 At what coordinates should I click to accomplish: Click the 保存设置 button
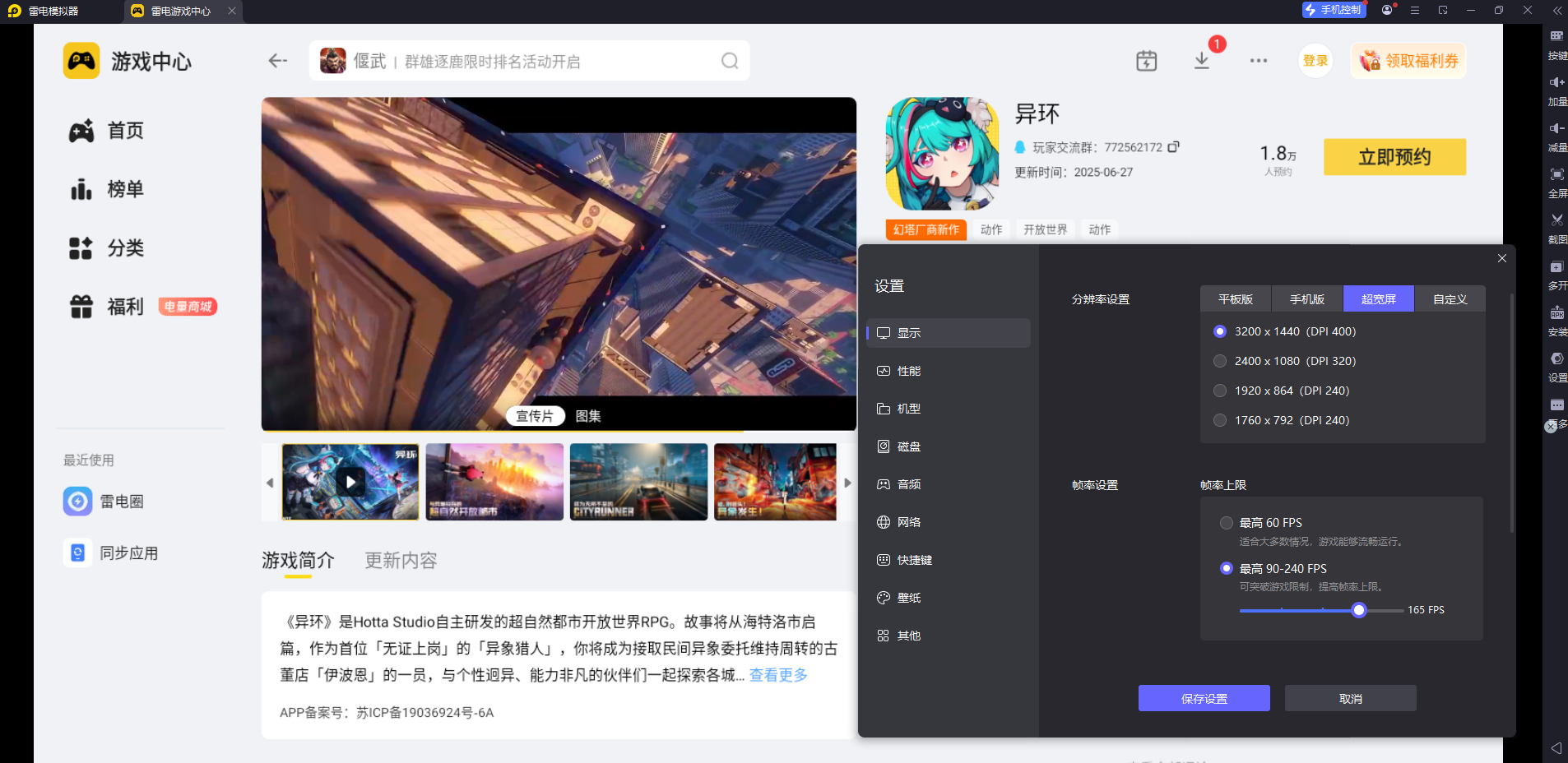pos(1204,698)
